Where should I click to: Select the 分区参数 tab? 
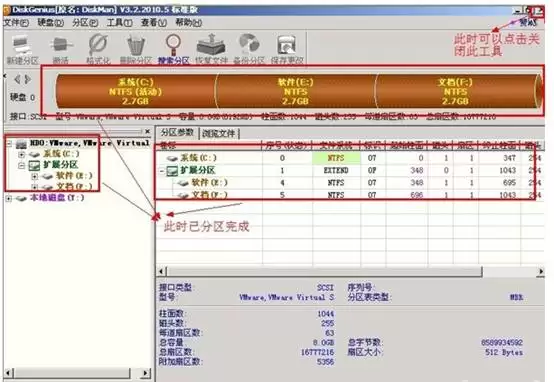tap(177, 133)
